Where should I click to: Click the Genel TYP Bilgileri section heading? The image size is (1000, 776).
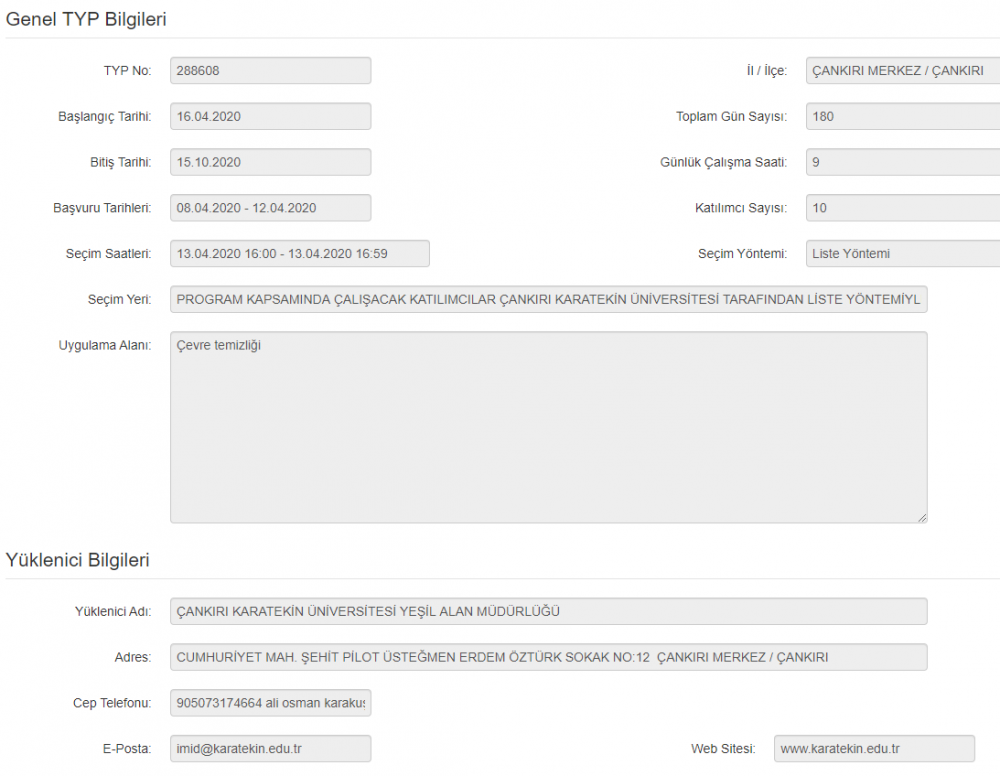pyautogui.click(x=87, y=19)
